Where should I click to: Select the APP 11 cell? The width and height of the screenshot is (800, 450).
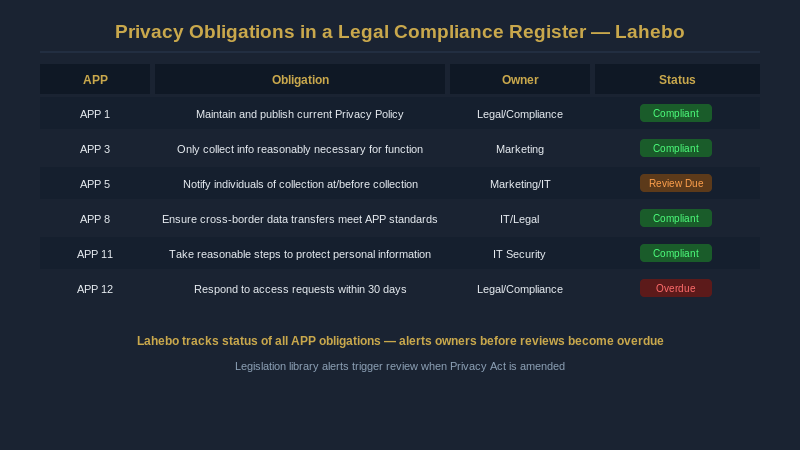point(95,254)
